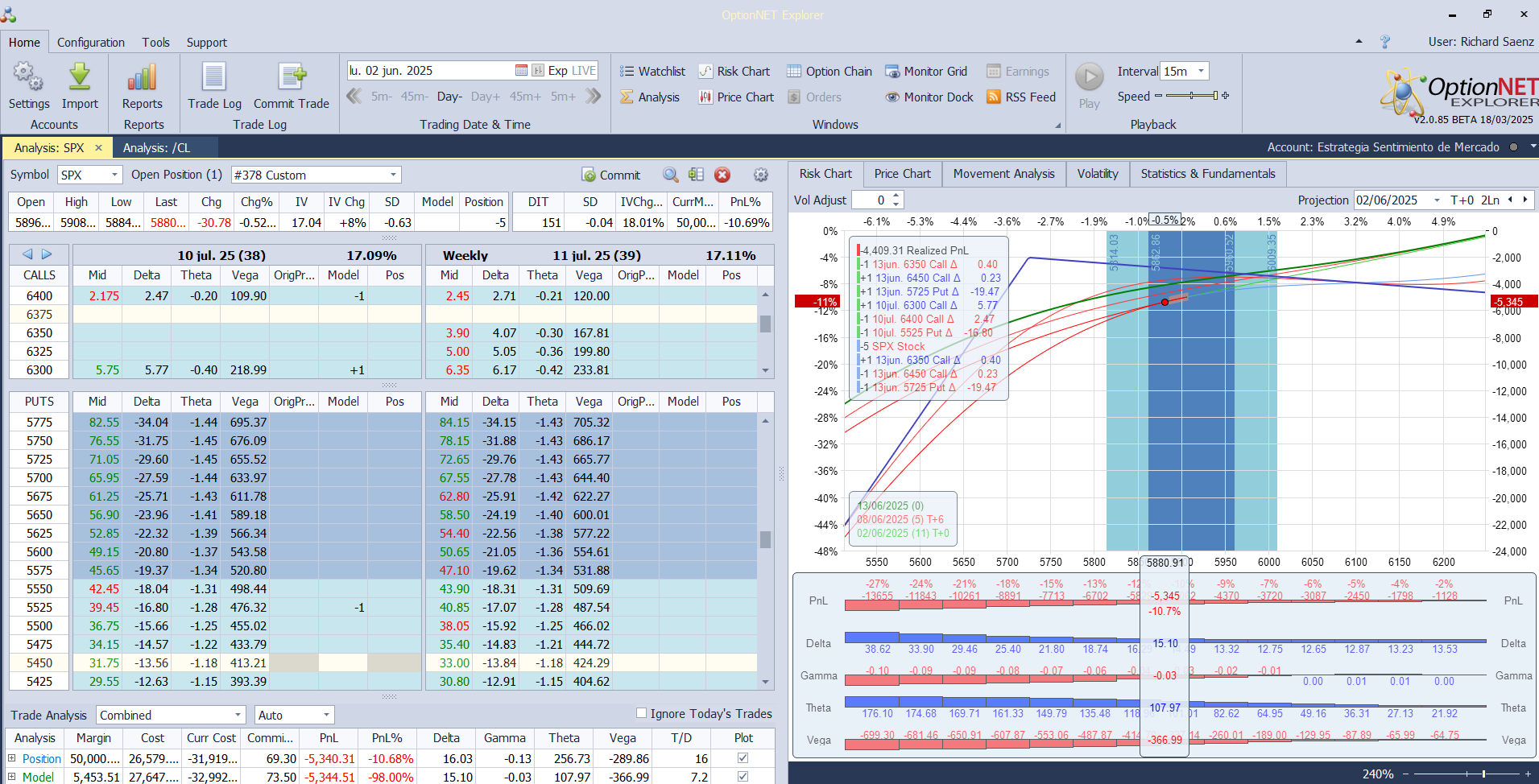
Task: Increase Vol Adjust with stepper up arrow
Action: tap(896, 196)
